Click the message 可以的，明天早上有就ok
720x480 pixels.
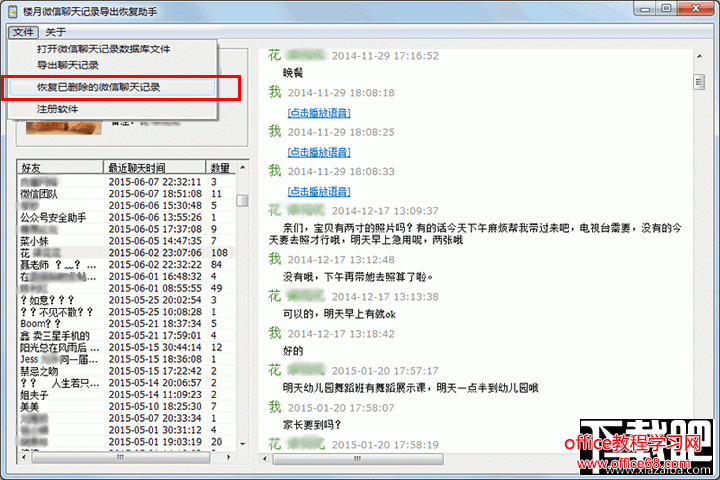pos(339,314)
